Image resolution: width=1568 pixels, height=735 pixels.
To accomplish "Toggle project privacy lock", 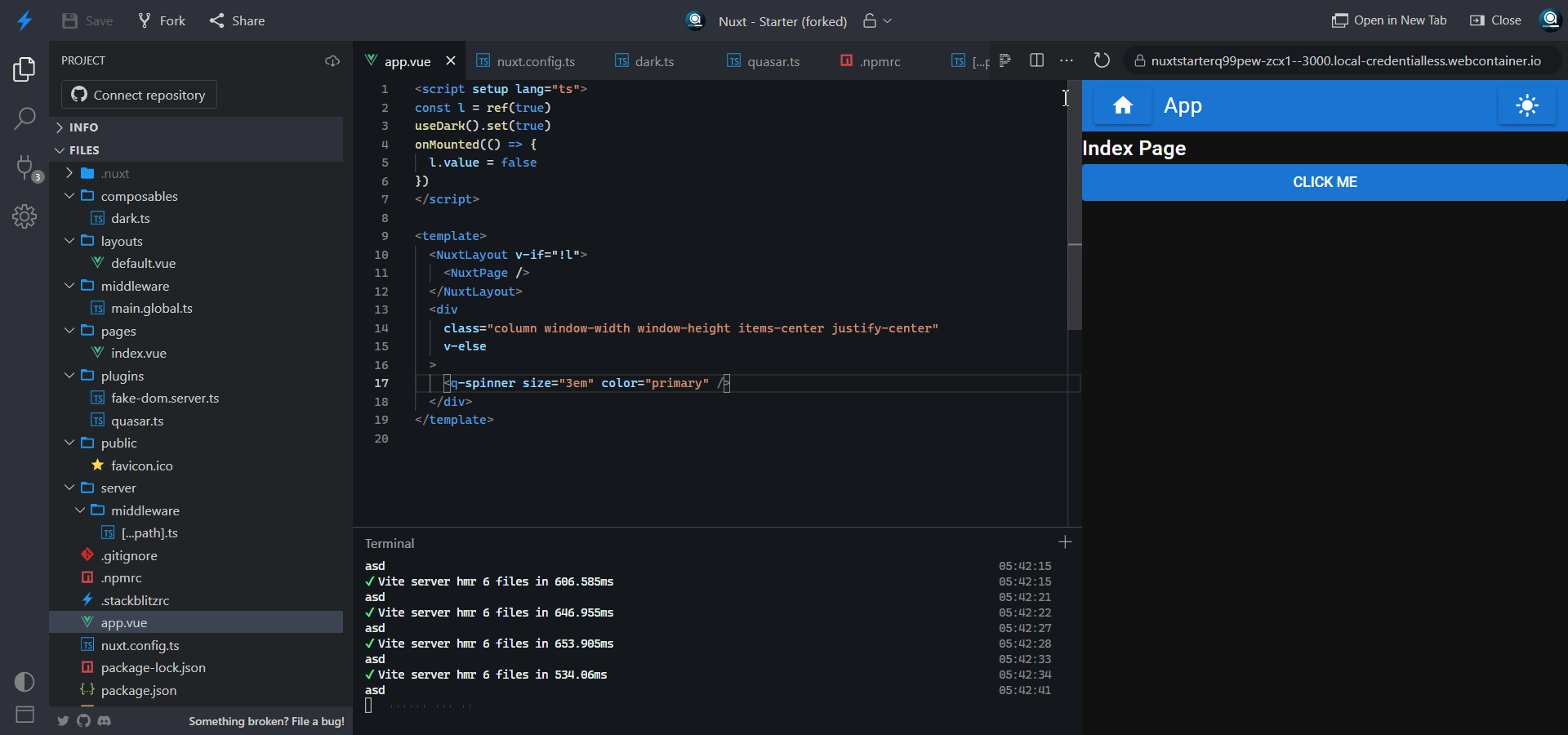I will pos(868,21).
